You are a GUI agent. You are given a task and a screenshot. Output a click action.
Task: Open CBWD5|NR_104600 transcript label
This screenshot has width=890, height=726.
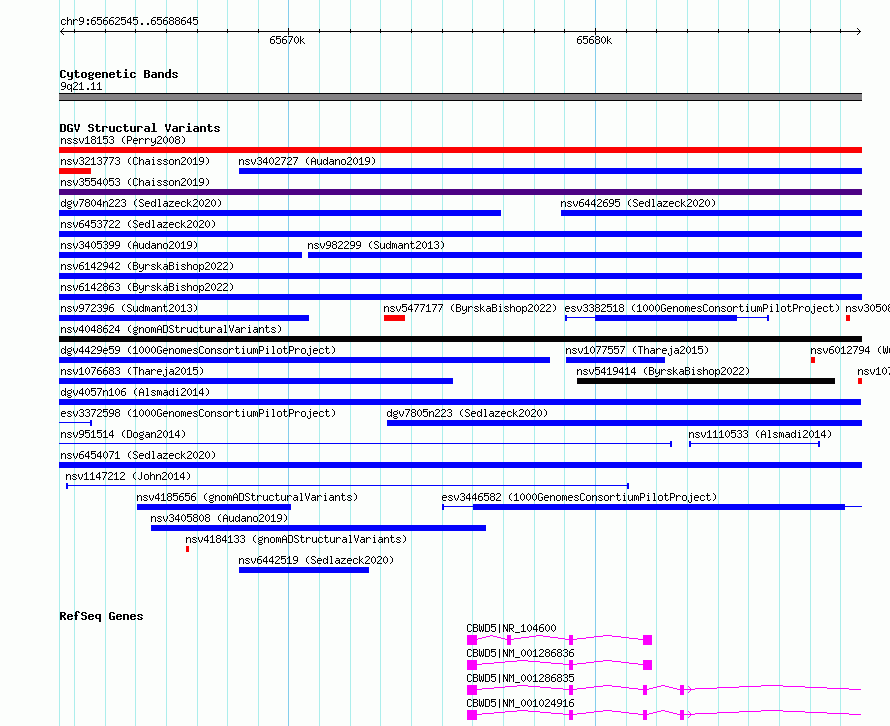pos(511,628)
